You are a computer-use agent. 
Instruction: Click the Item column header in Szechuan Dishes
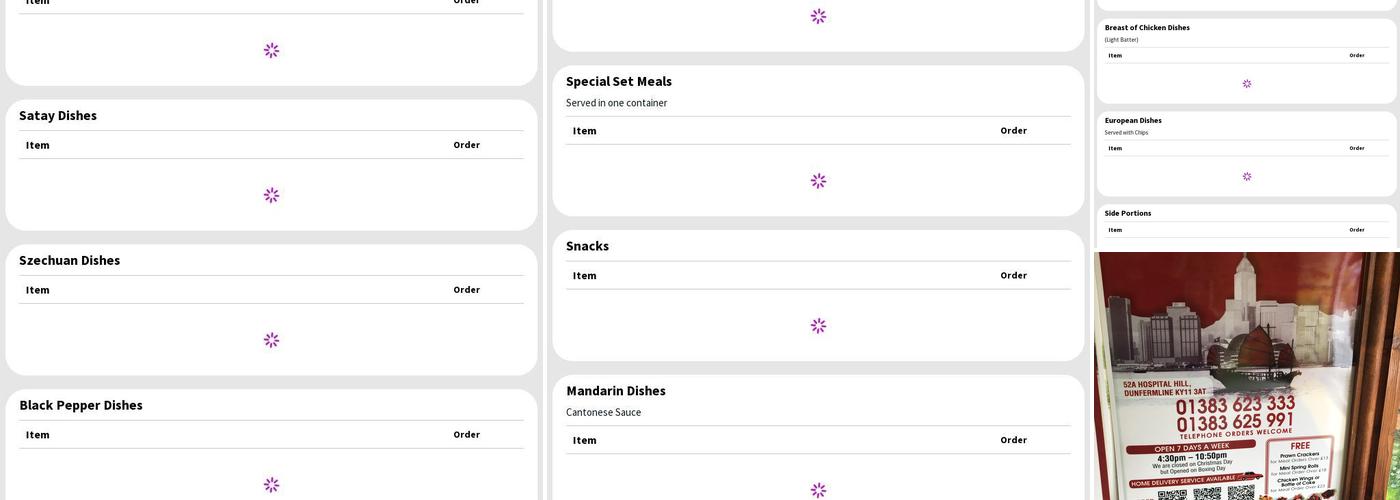pos(38,290)
